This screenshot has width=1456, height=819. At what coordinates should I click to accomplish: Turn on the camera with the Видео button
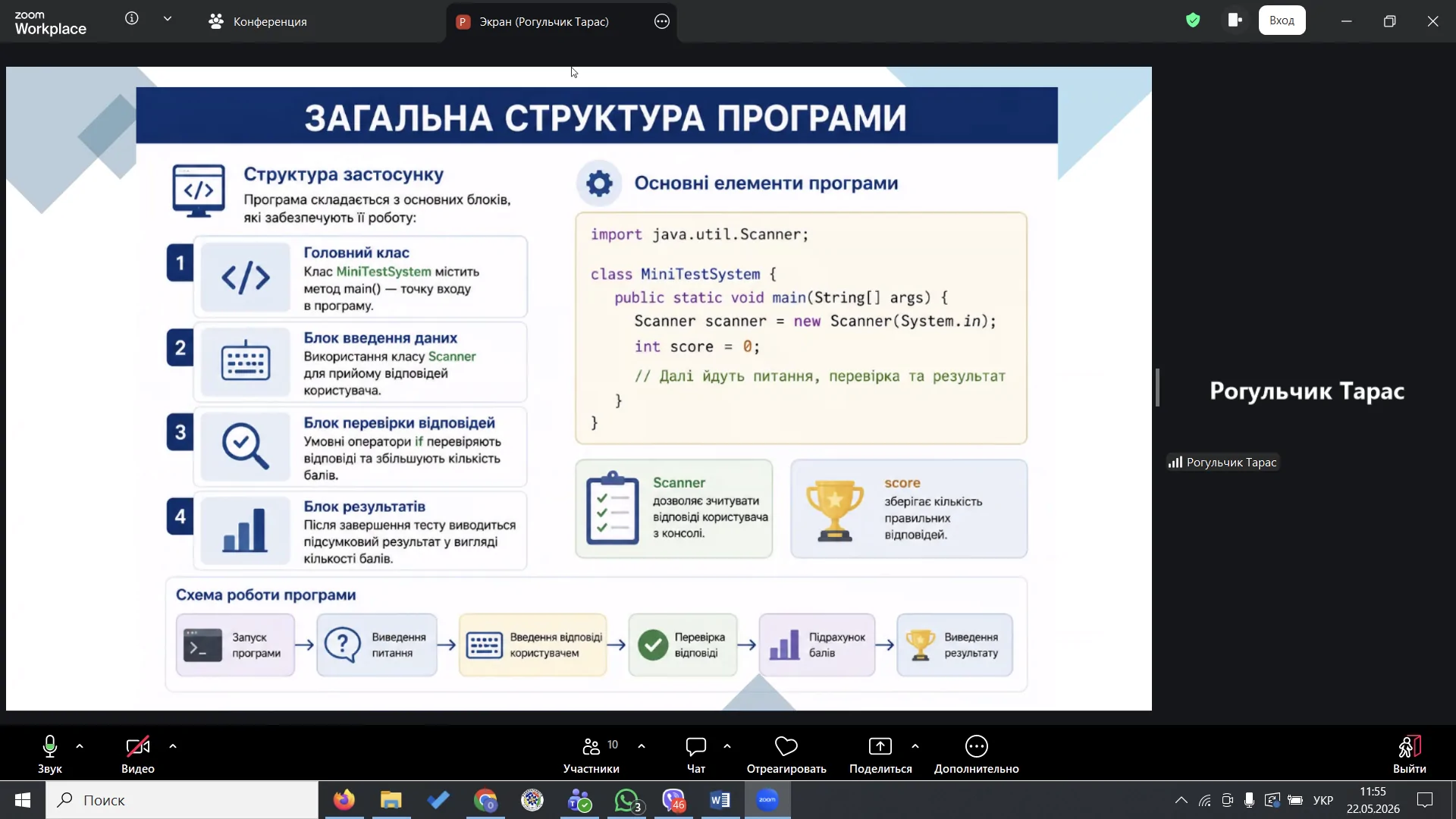coord(138,755)
